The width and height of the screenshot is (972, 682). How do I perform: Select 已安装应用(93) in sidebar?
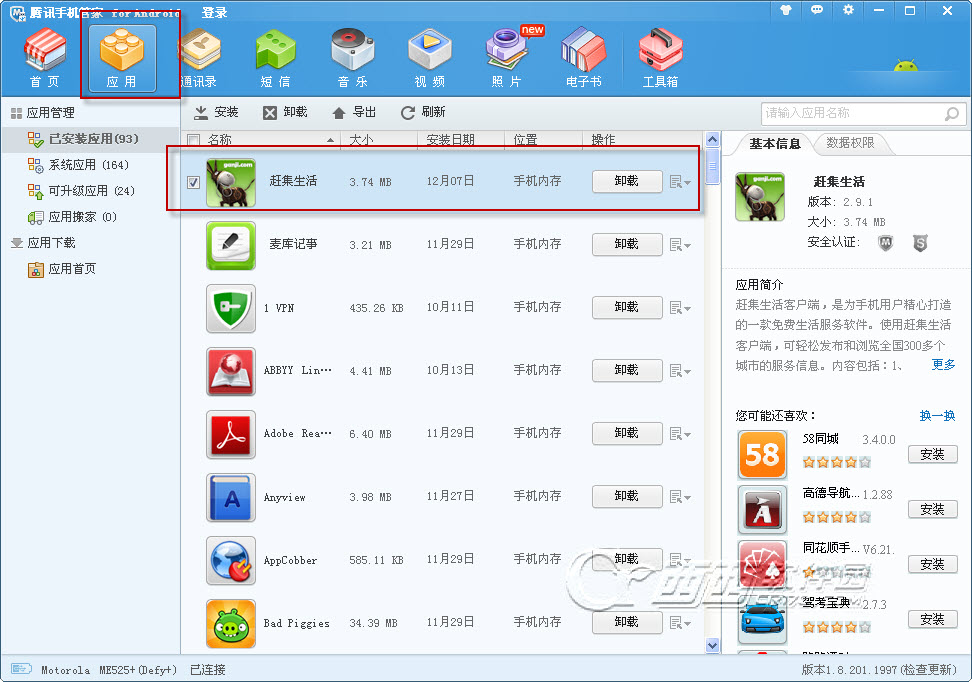pyautogui.click(x=91, y=139)
